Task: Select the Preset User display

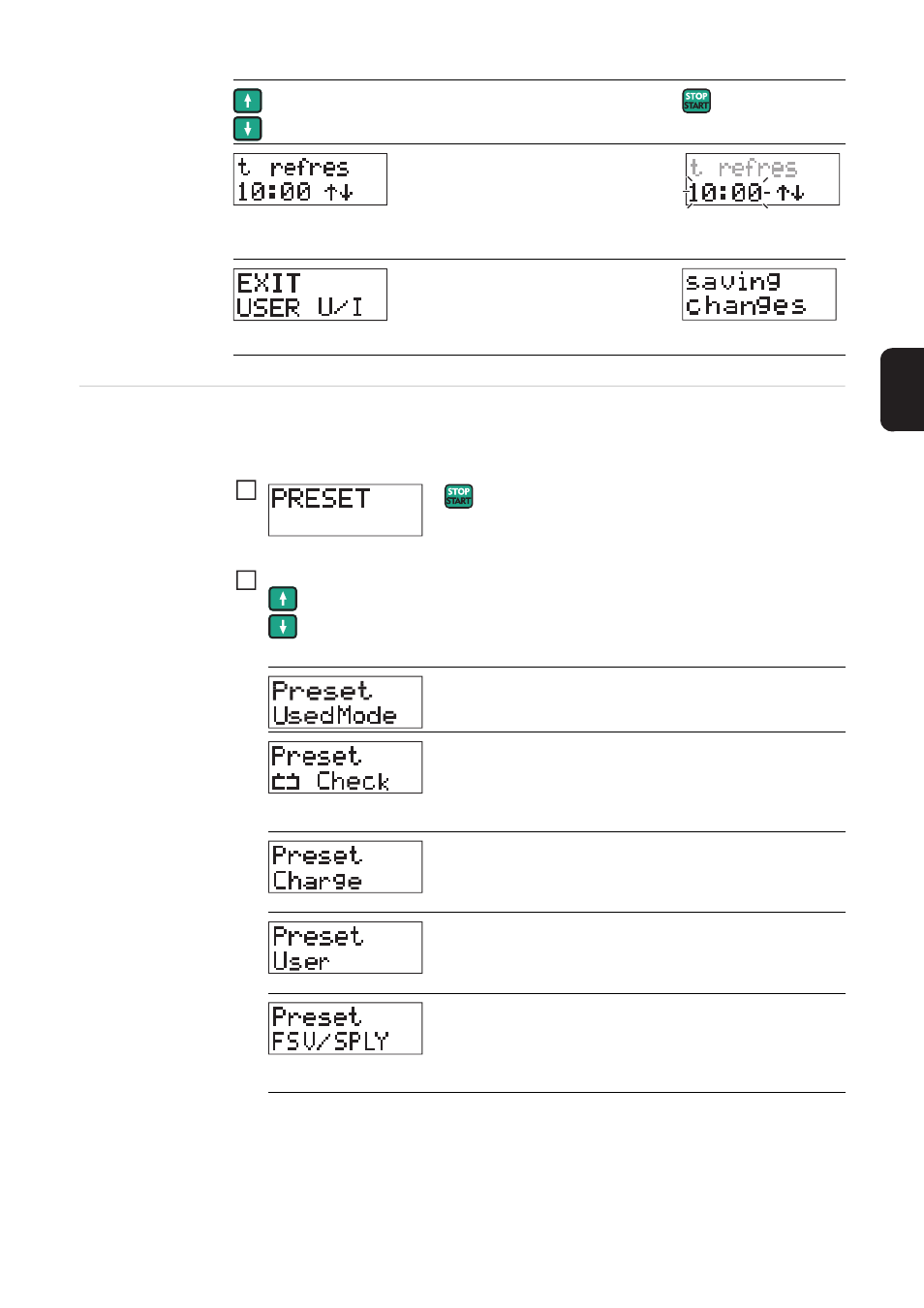Action: click(345, 948)
